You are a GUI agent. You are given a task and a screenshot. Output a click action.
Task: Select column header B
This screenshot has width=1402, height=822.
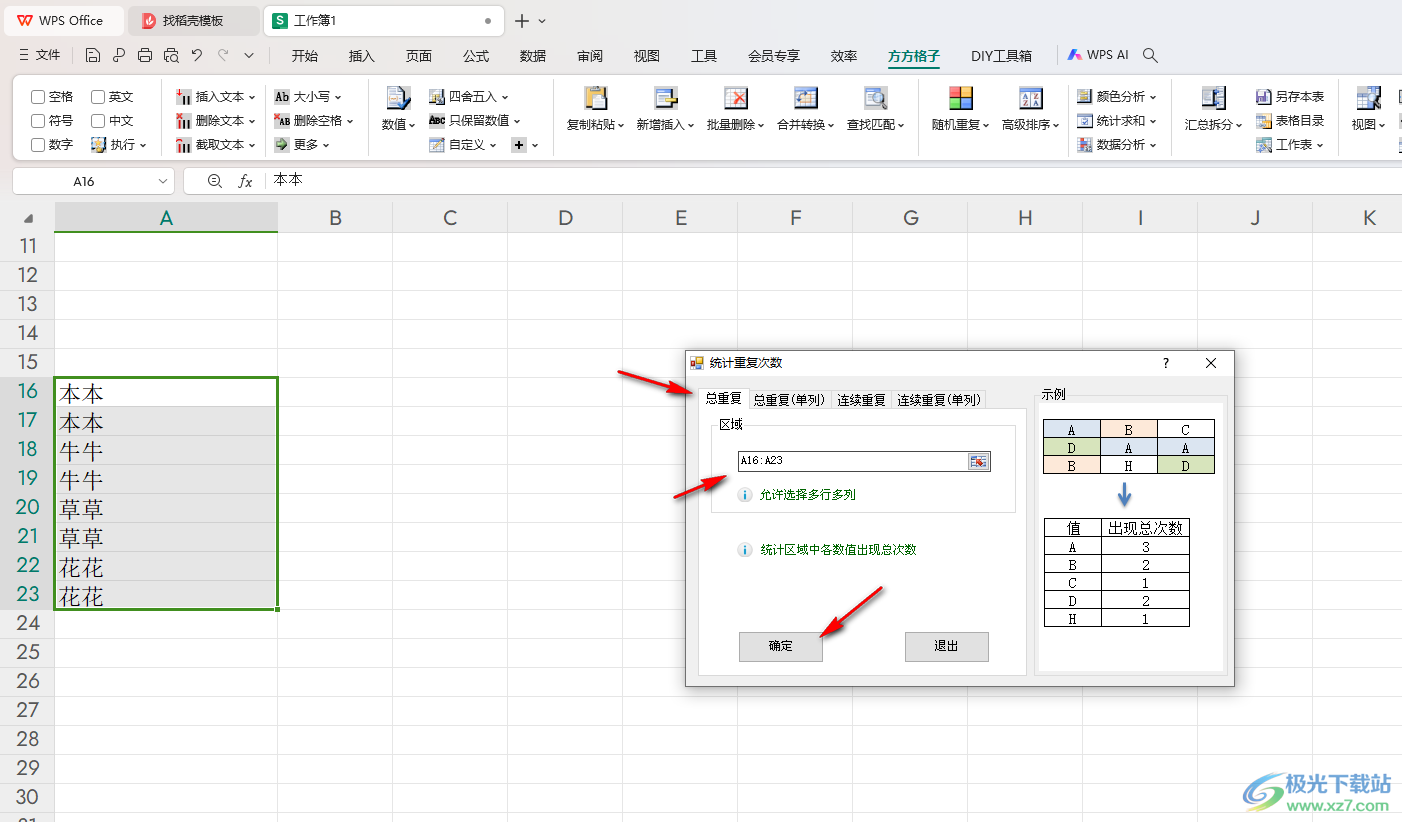click(335, 217)
